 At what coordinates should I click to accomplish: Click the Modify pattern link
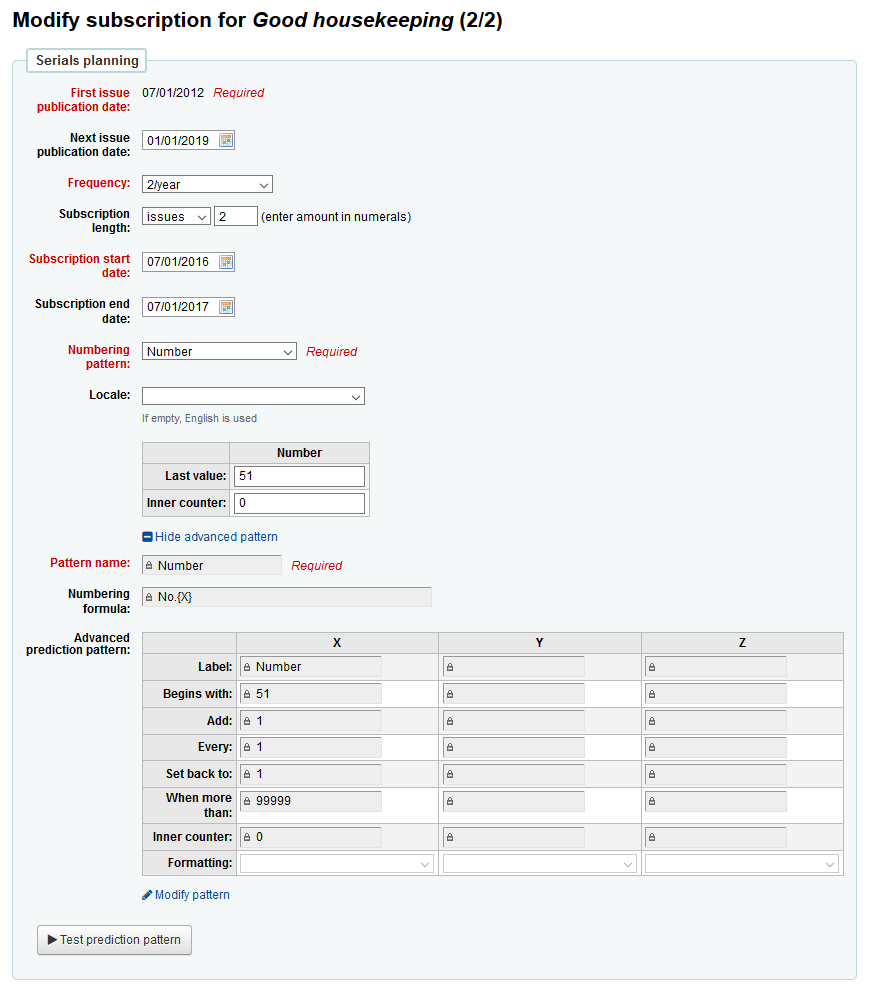click(x=192, y=895)
